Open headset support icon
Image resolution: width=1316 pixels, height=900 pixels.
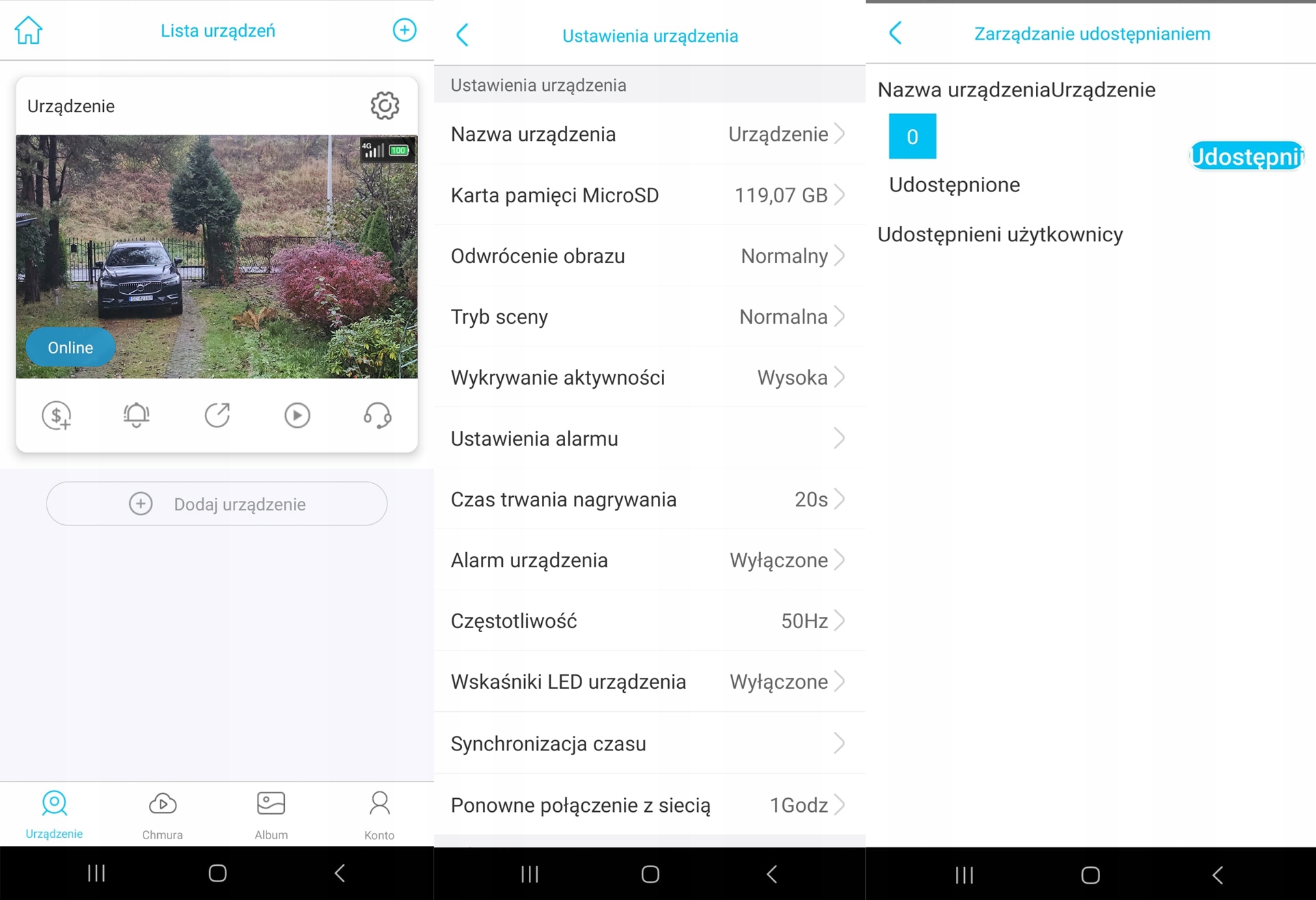(x=377, y=415)
